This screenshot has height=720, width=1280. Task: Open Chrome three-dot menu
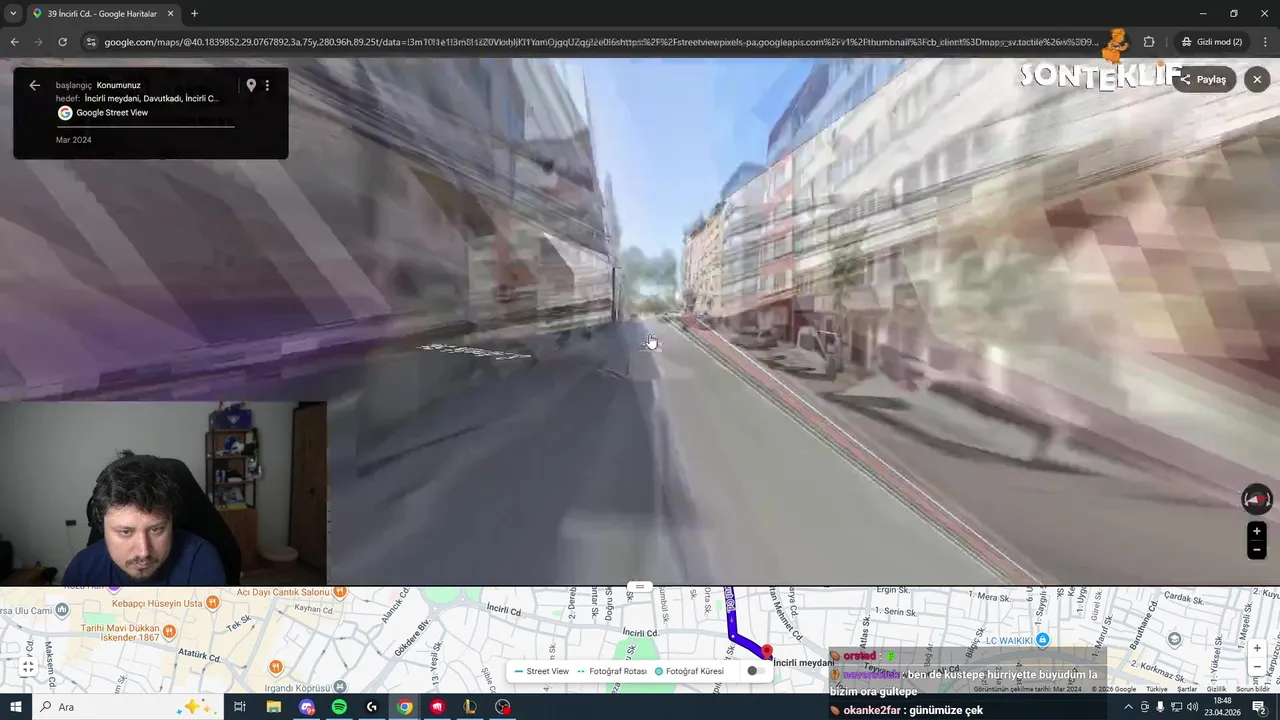[1265, 42]
